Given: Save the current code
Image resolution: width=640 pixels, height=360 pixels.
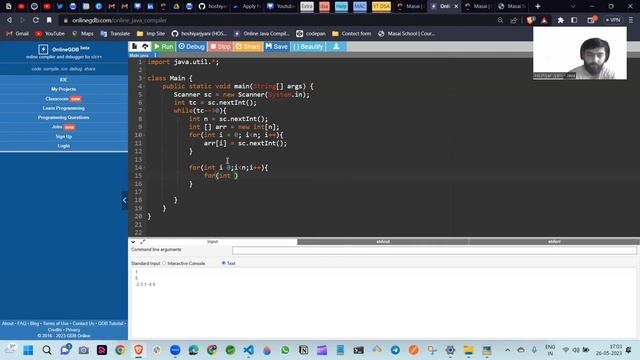Looking at the screenshot, I should point(276,47).
